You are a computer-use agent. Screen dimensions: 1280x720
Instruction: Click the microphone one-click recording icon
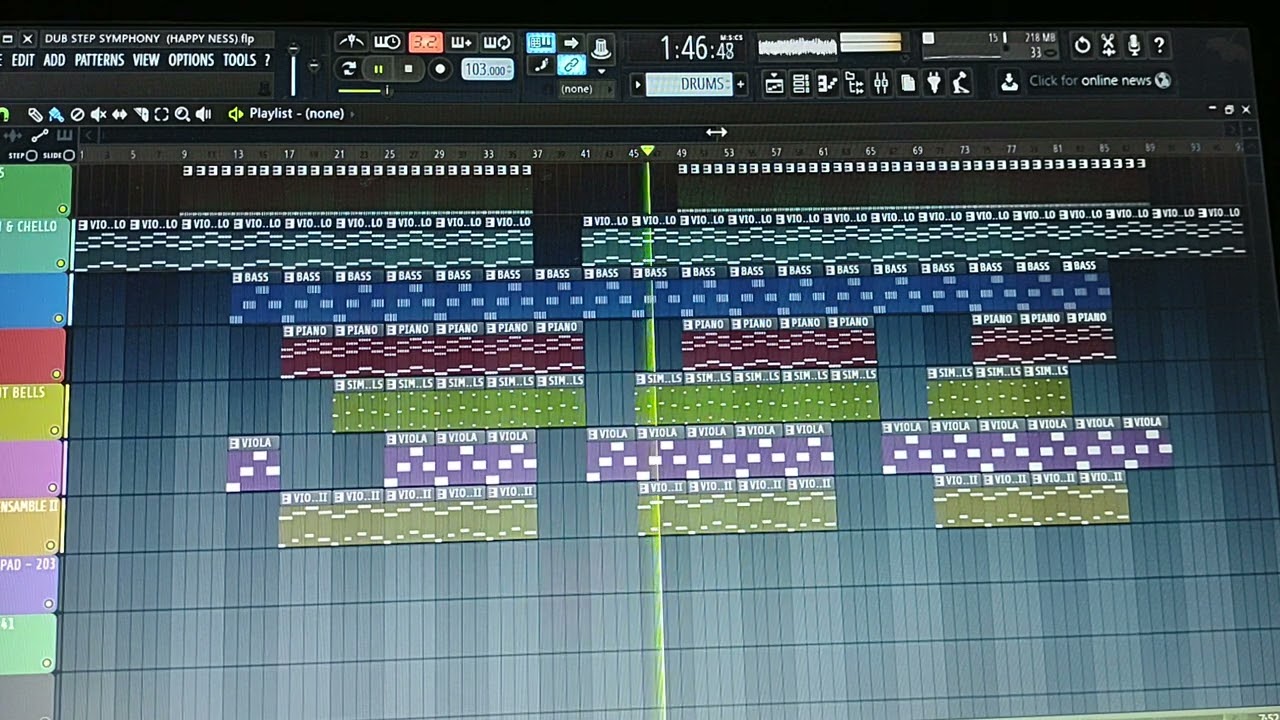pos(1134,46)
